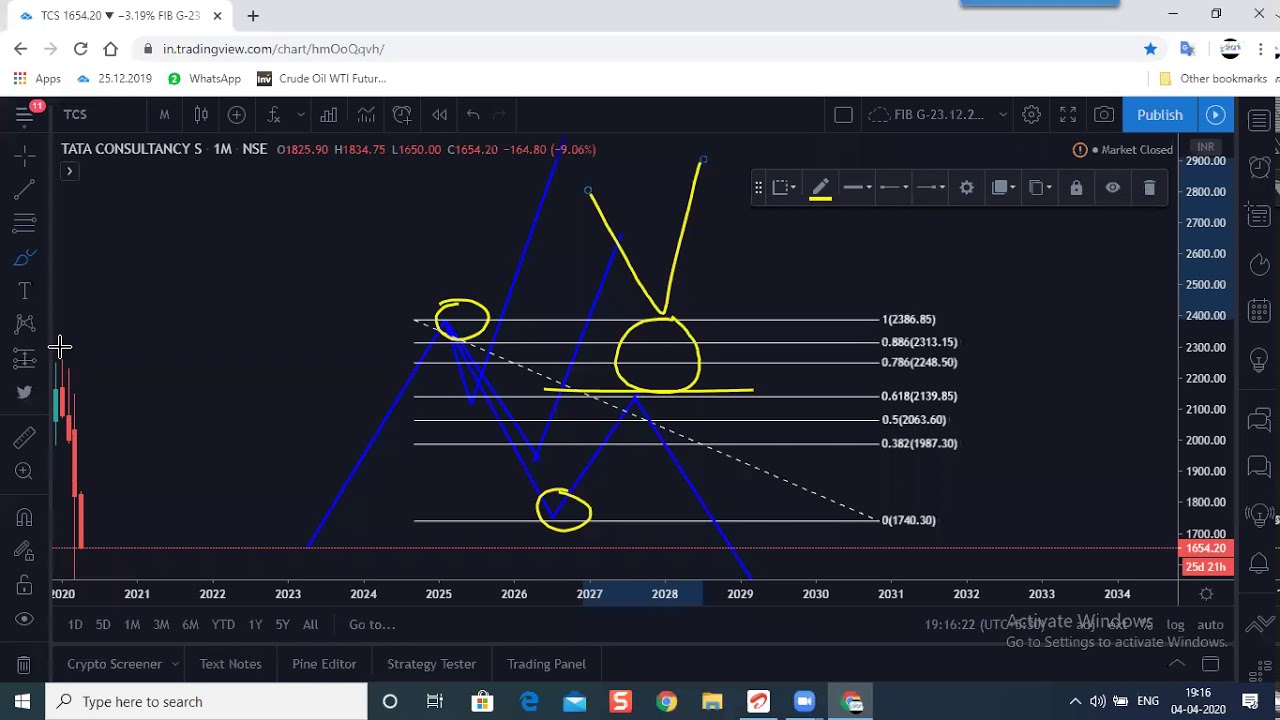Screen dimensions: 1280x720
Task: Toggle hide all drawings eye icon in sidebar
Action: 25,619
